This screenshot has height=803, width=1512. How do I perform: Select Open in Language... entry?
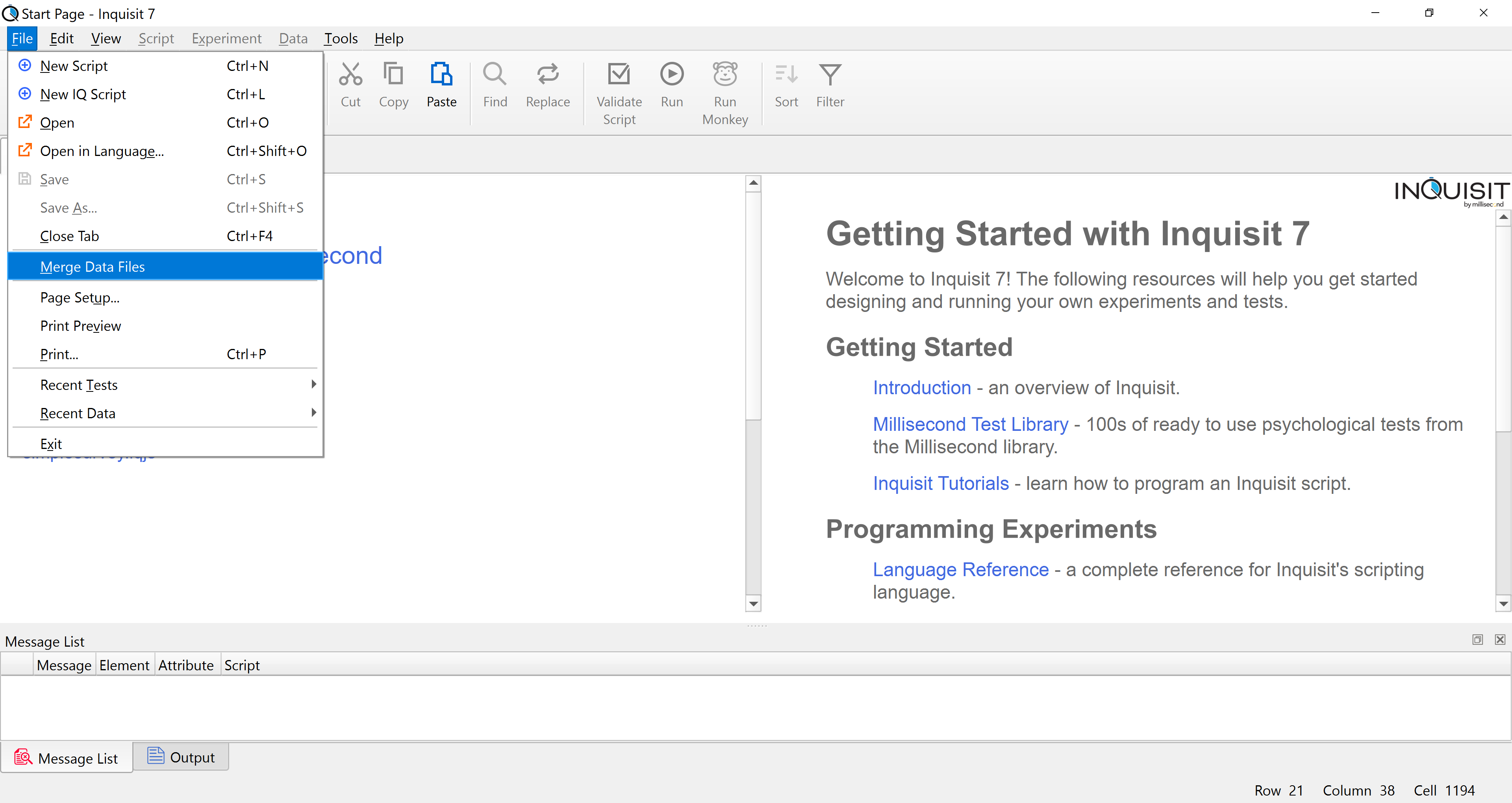[165, 151]
